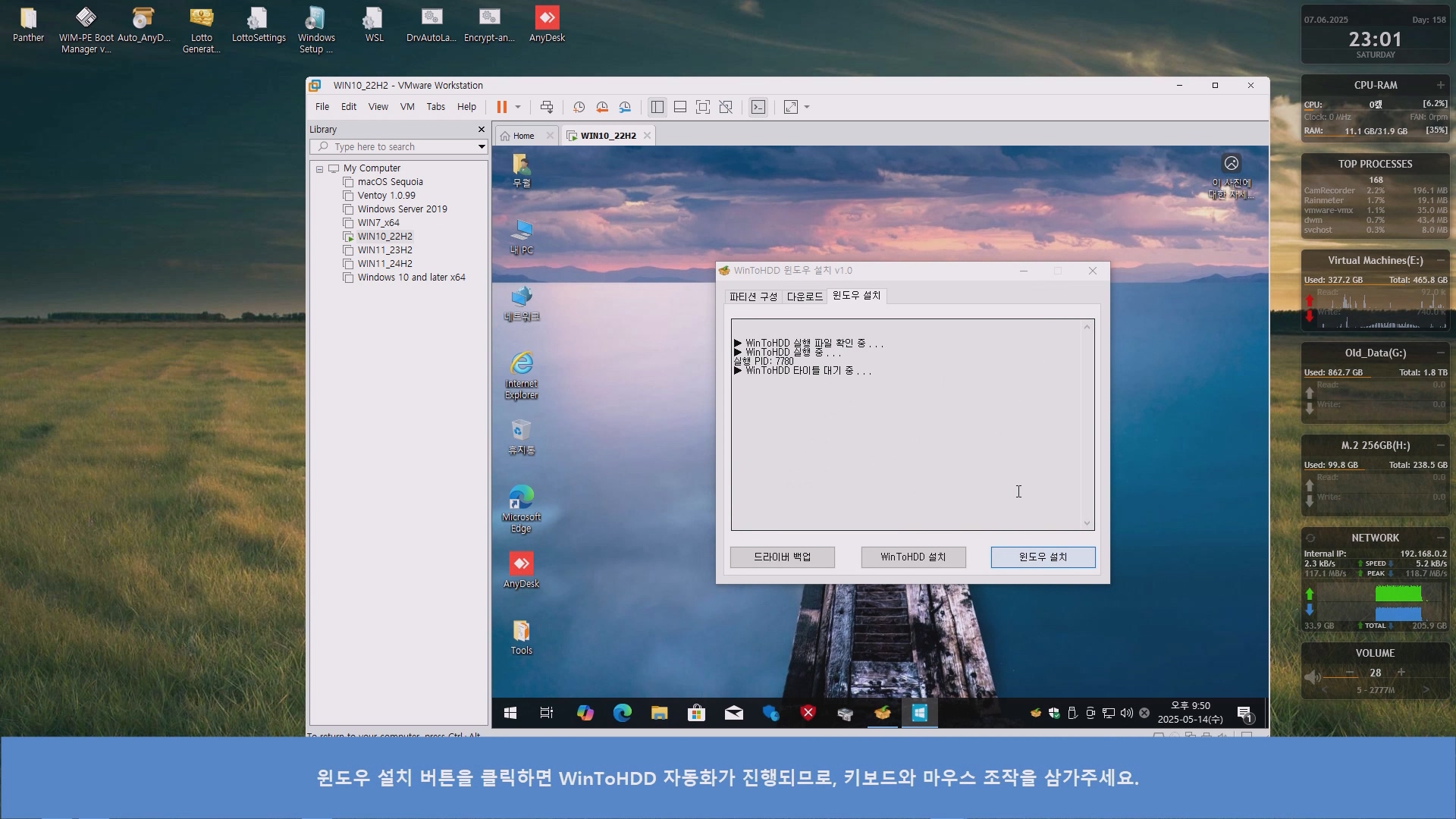Click the stretch guest display icon

point(791,107)
